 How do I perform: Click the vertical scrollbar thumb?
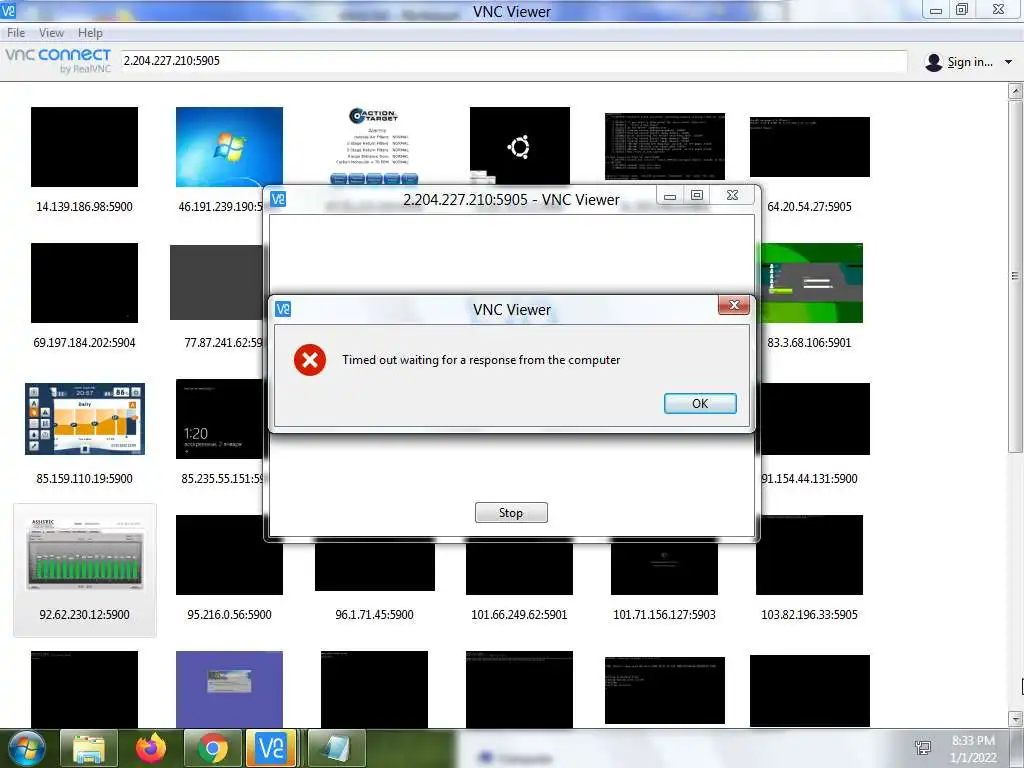(x=1015, y=276)
